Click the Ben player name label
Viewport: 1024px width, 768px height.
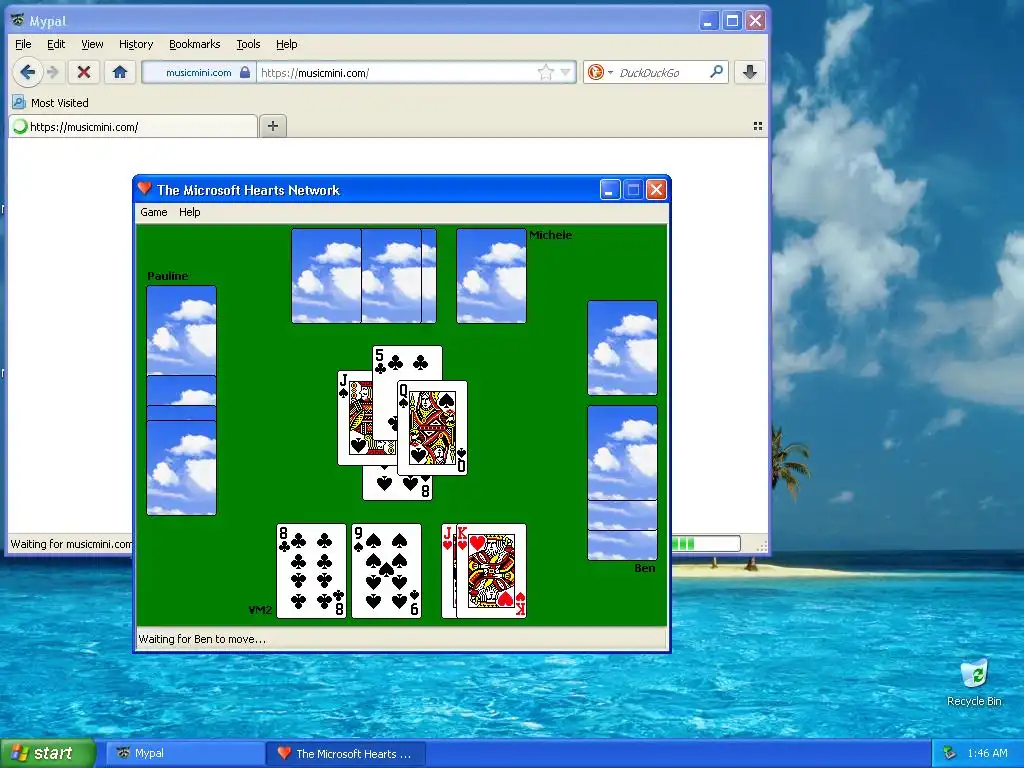645,568
